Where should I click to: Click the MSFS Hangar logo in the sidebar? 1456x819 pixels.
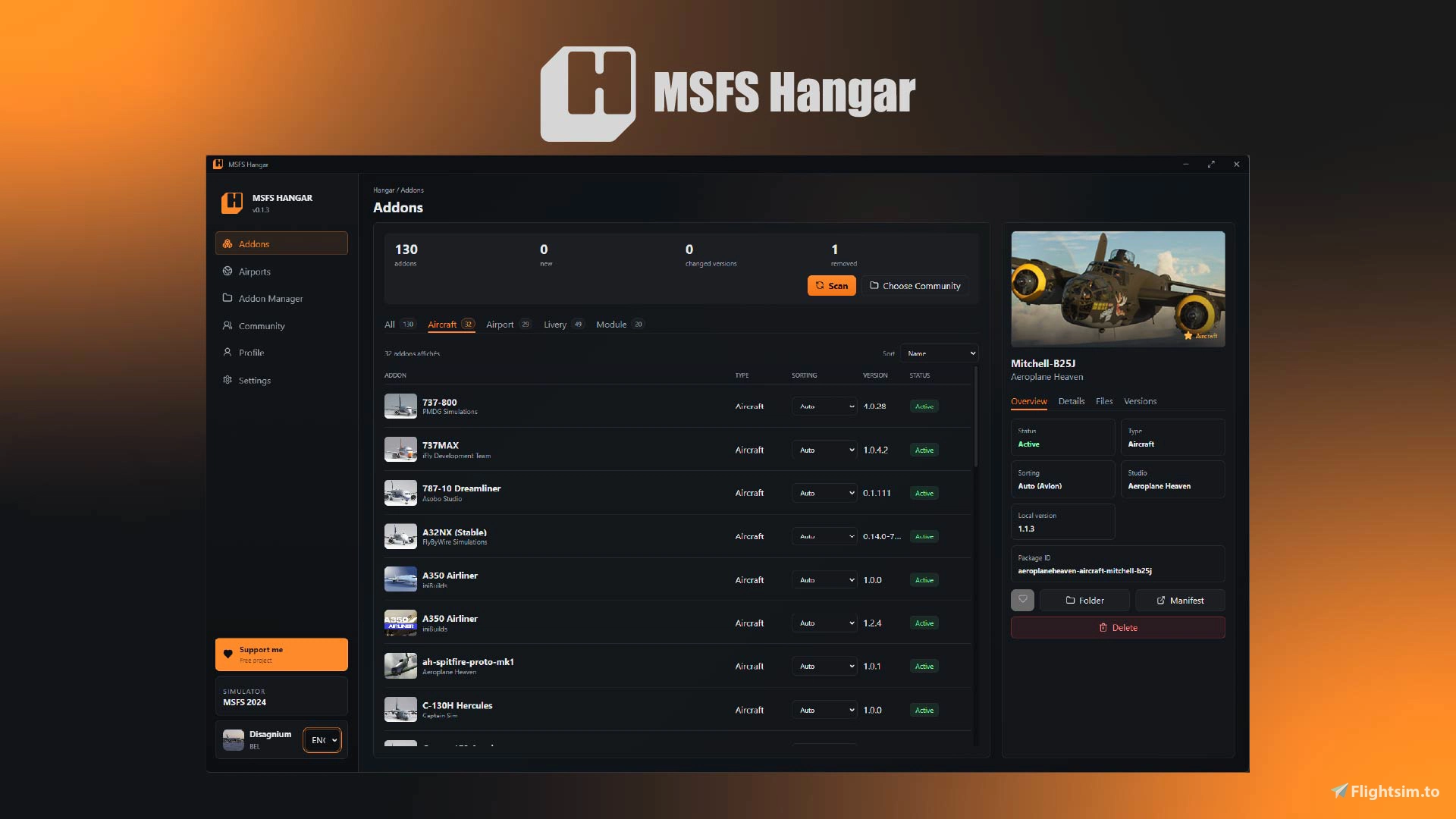tap(232, 202)
